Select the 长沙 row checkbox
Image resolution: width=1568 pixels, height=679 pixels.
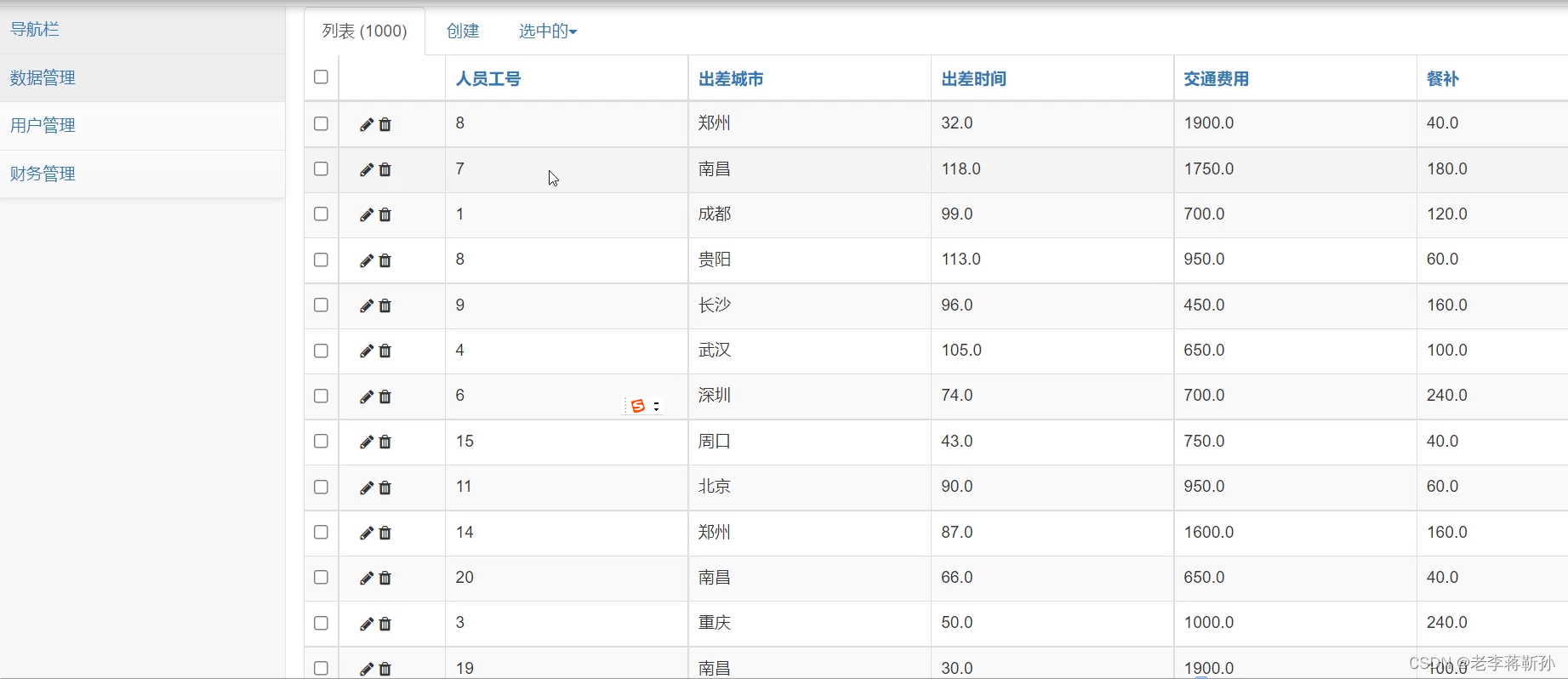[x=321, y=305]
